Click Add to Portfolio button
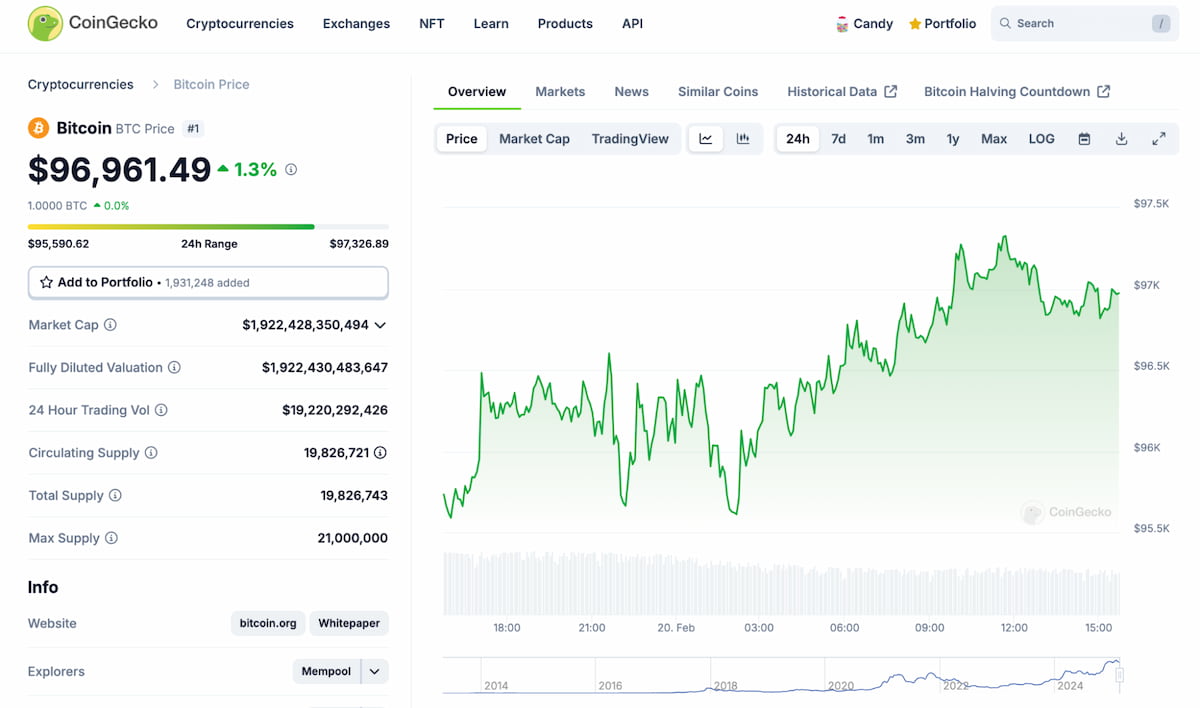This screenshot has height=708, width=1200. 208,283
